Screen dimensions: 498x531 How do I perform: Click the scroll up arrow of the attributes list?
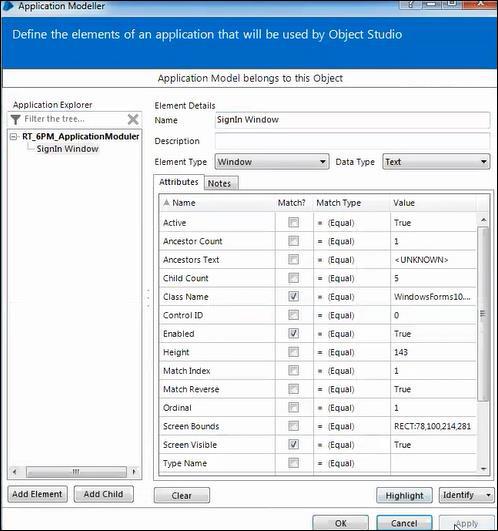[483, 220]
